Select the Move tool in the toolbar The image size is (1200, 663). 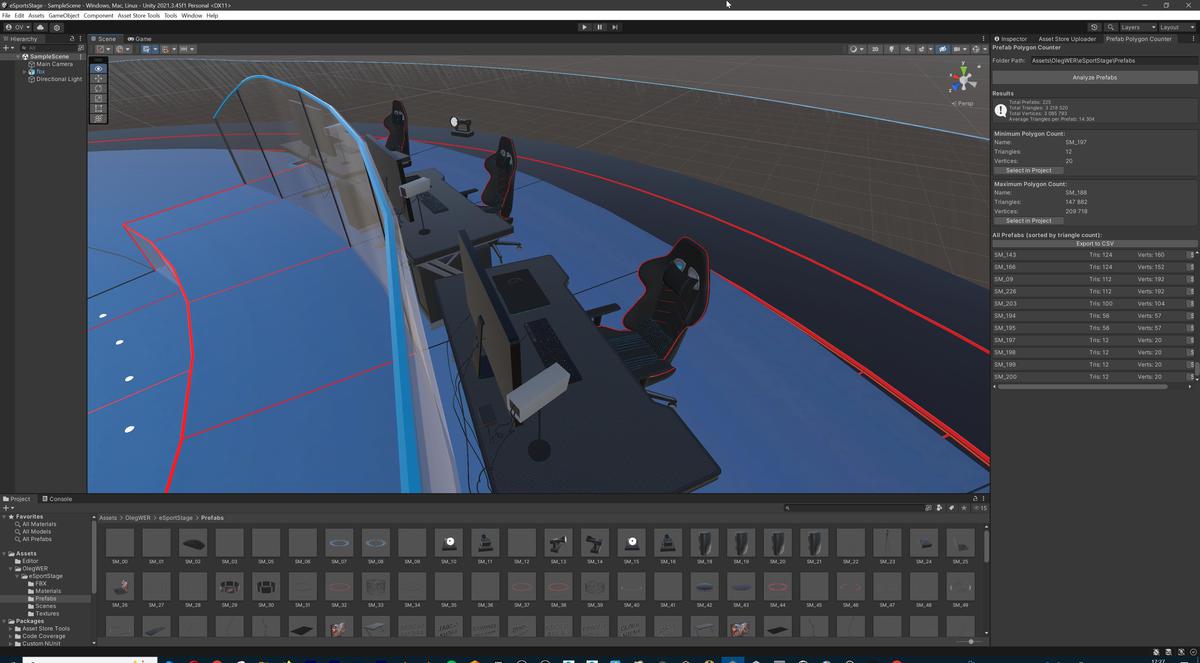pos(98,78)
